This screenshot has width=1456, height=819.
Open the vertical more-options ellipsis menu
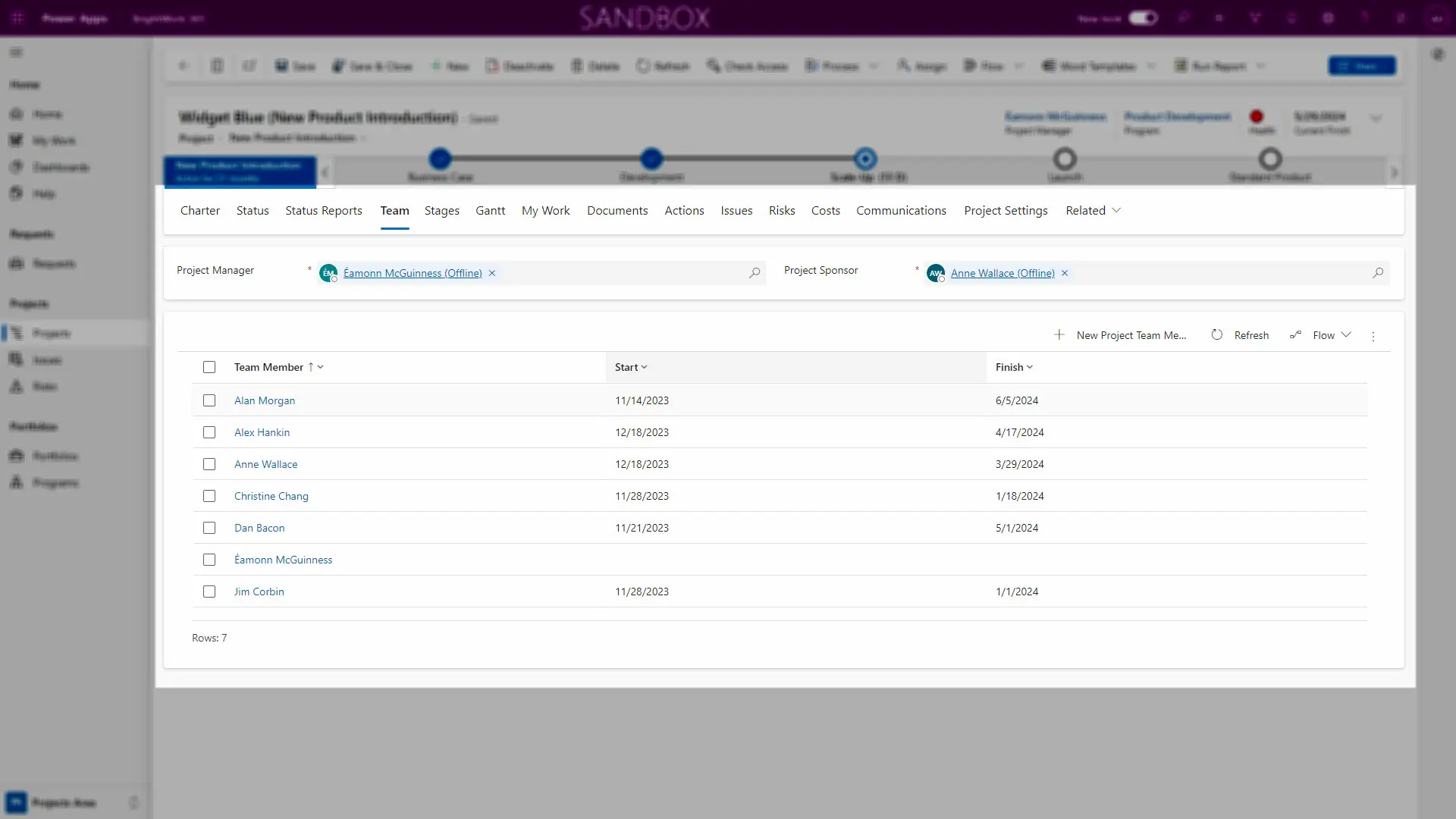(x=1373, y=336)
